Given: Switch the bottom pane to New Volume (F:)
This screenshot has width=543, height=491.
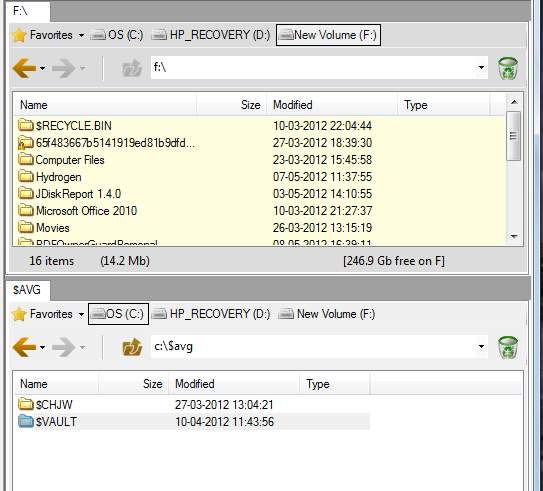Looking at the screenshot, I should pos(327,314).
